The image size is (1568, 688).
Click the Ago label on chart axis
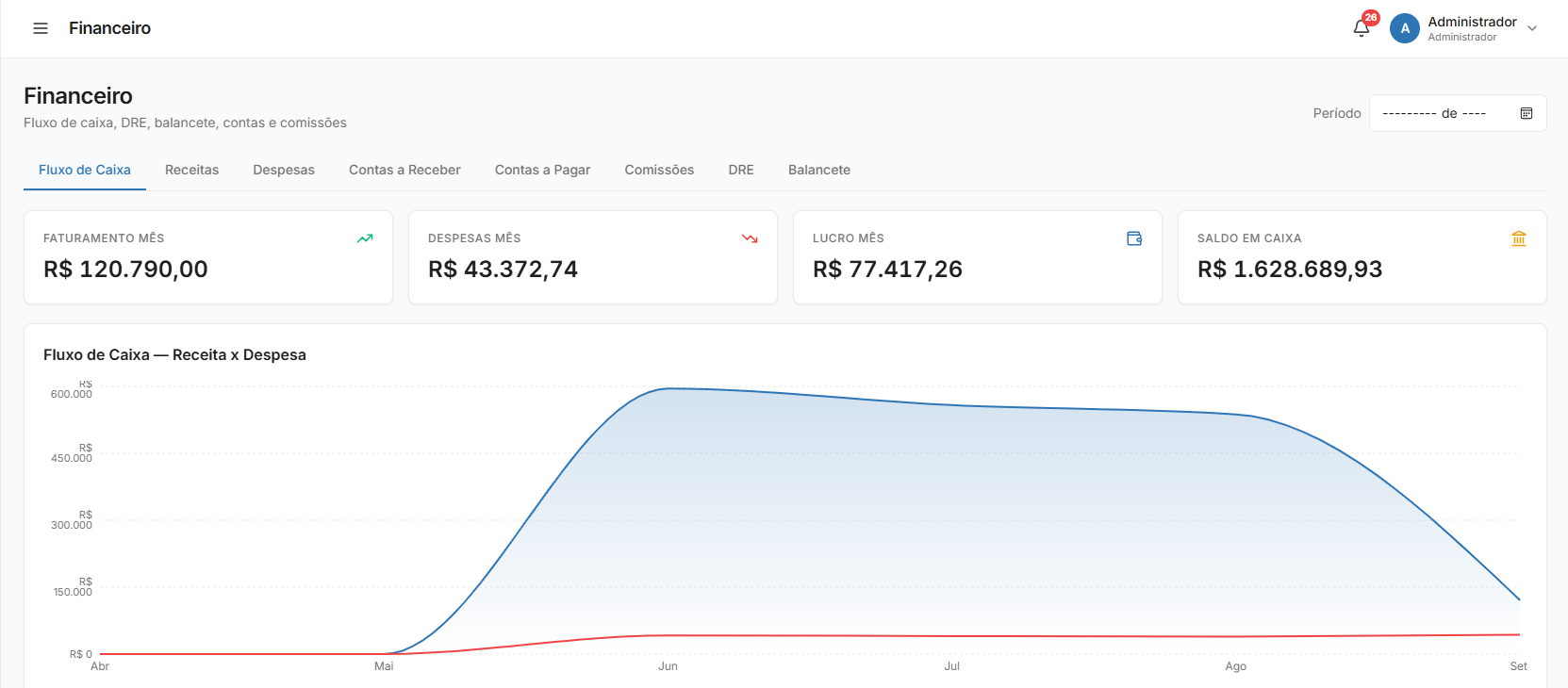1235,666
